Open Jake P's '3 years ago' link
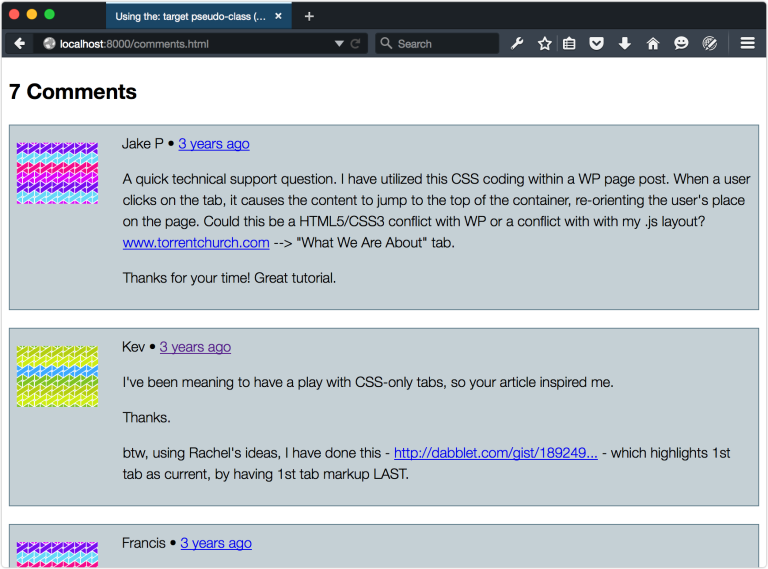The image size is (768, 569). (x=214, y=144)
